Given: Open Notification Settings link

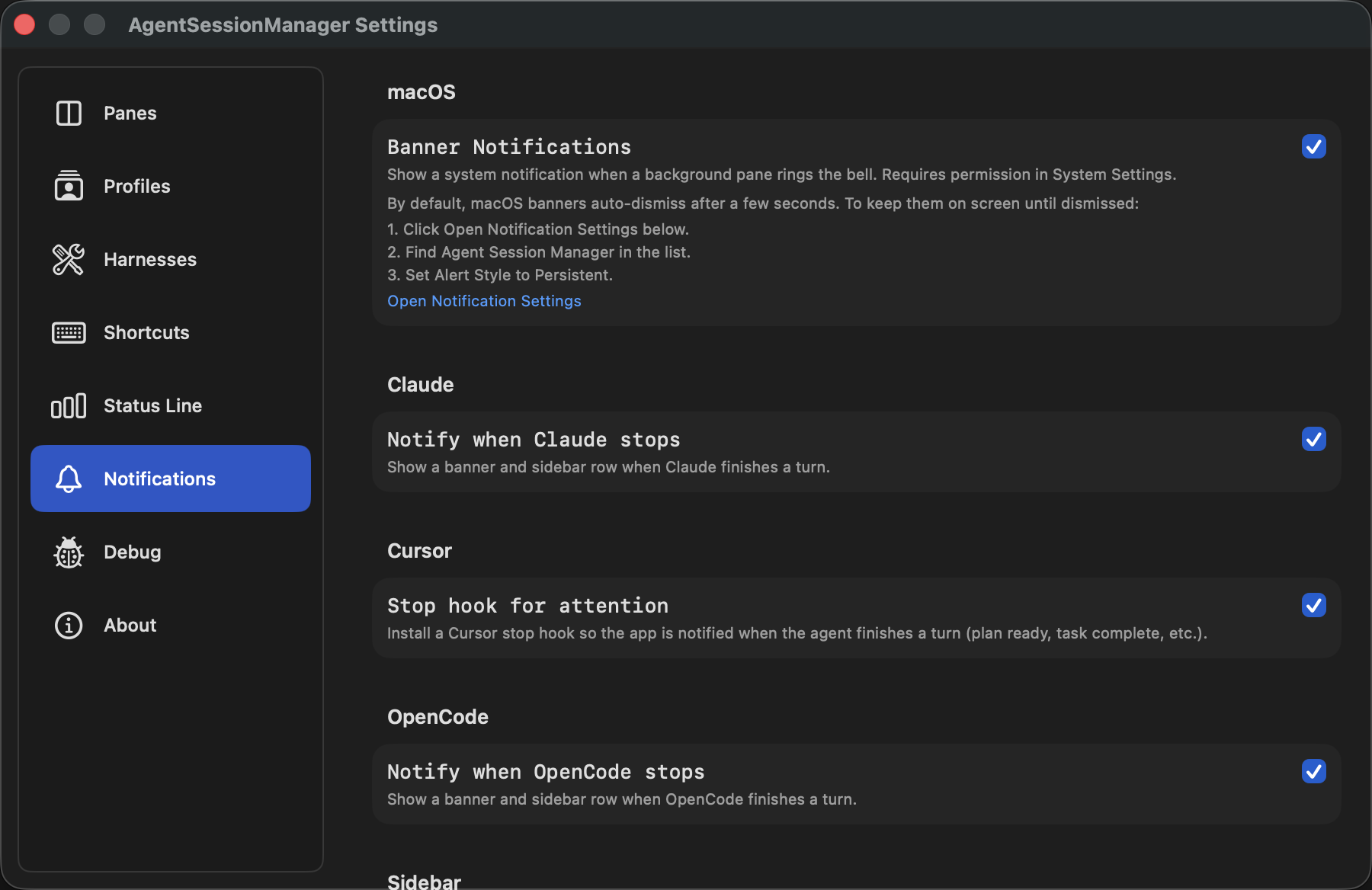Looking at the screenshot, I should pyautogui.click(x=484, y=301).
